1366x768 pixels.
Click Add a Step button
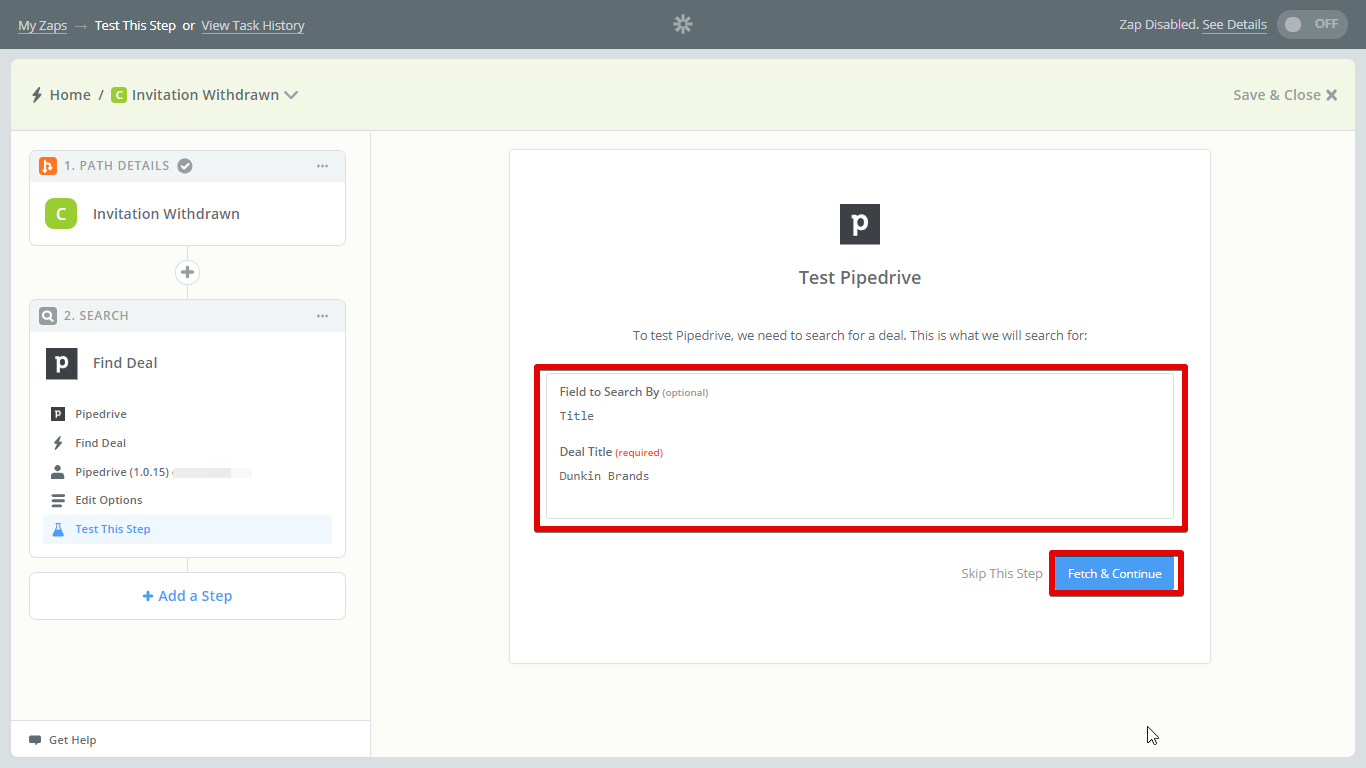(x=187, y=596)
